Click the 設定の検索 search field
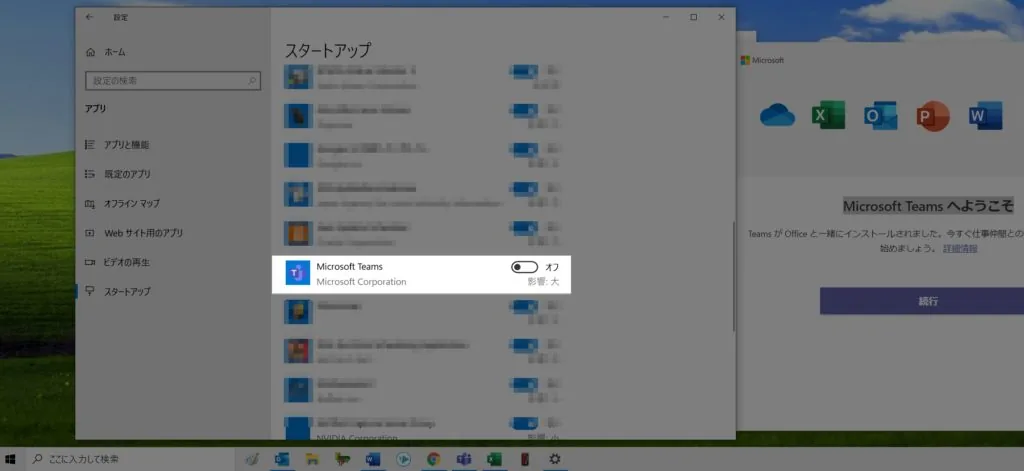 [x=172, y=81]
